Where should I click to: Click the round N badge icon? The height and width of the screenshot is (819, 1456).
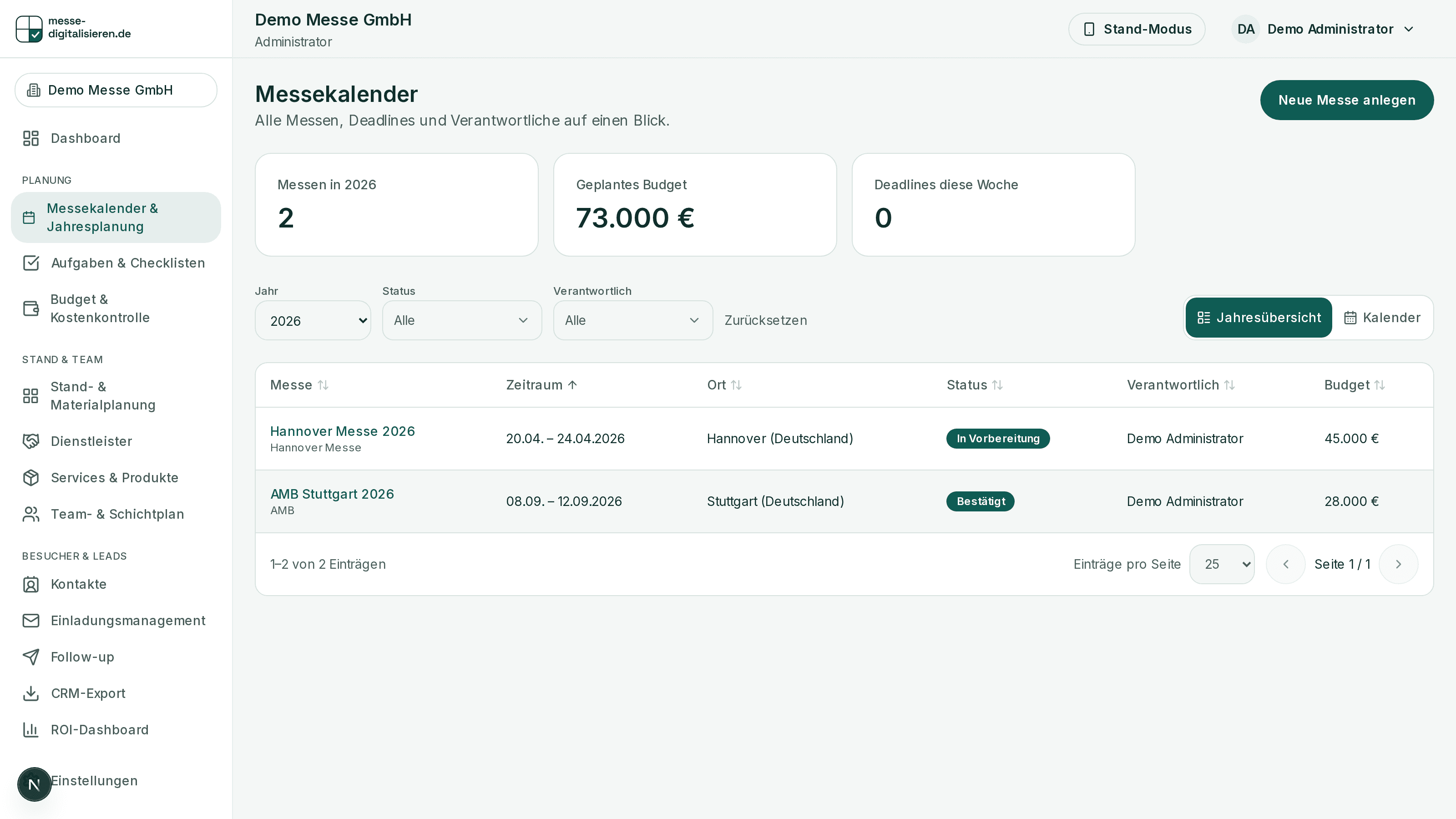point(34,784)
